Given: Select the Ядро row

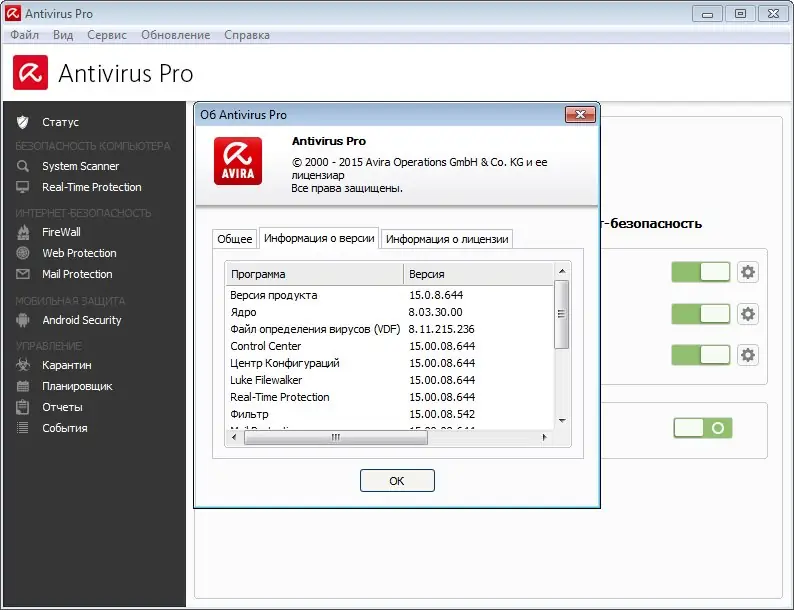Looking at the screenshot, I should coord(389,312).
